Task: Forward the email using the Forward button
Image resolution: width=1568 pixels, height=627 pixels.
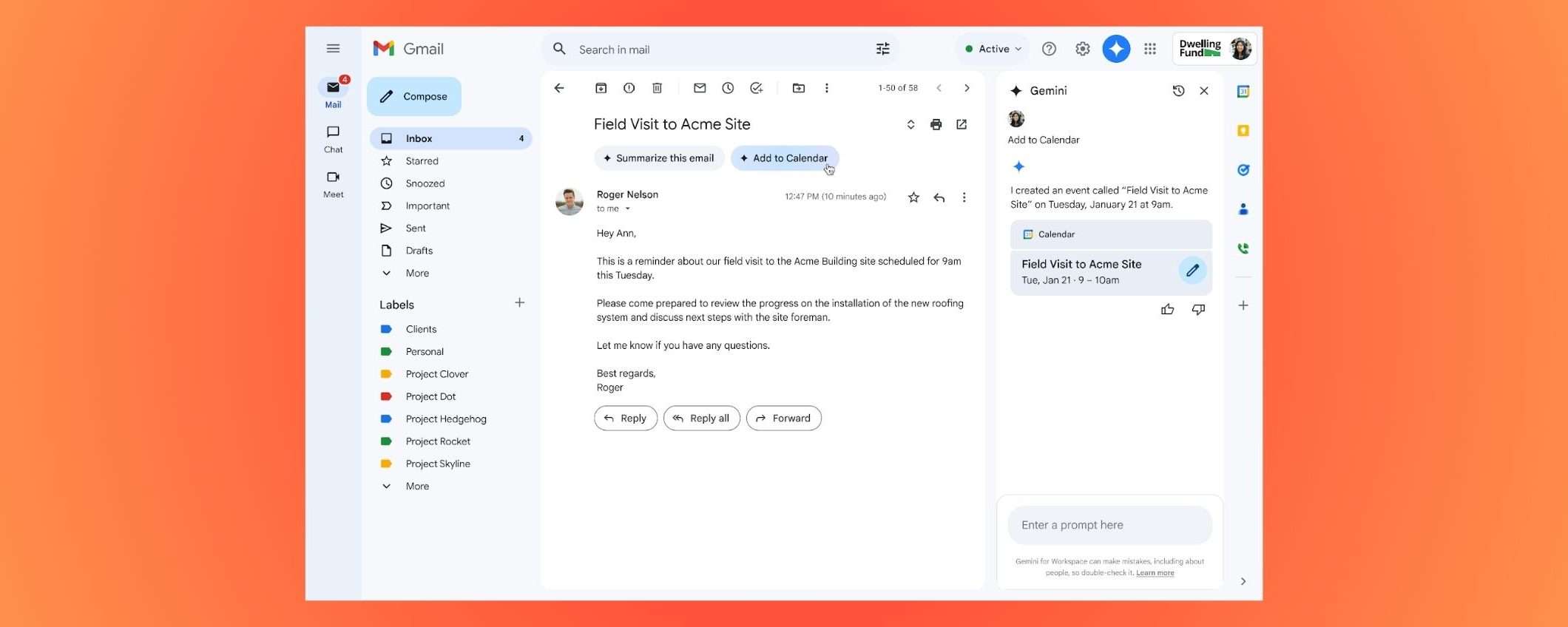Action: pos(784,418)
